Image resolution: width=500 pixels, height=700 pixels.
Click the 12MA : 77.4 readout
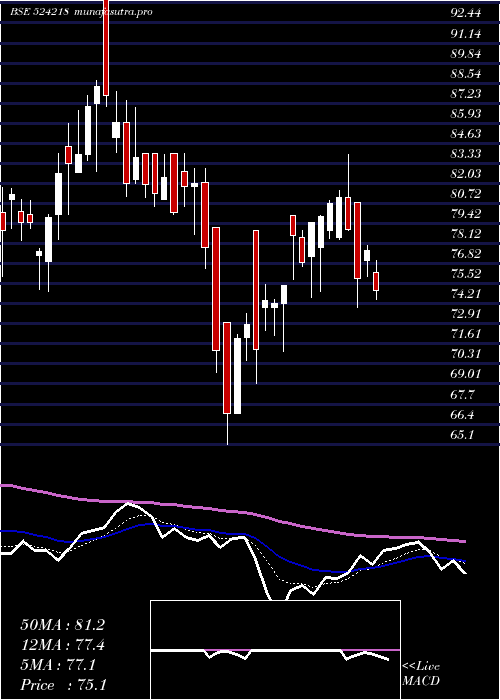coord(62,646)
